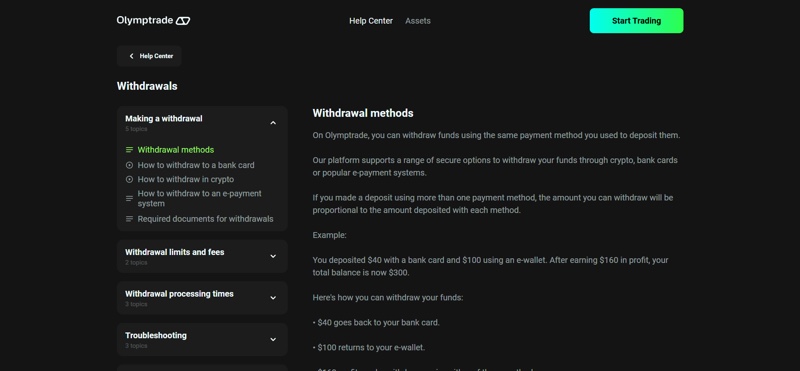This screenshot has width=800, height=371.
Task: Open the Assets nav item
Action: click(418, 21)
